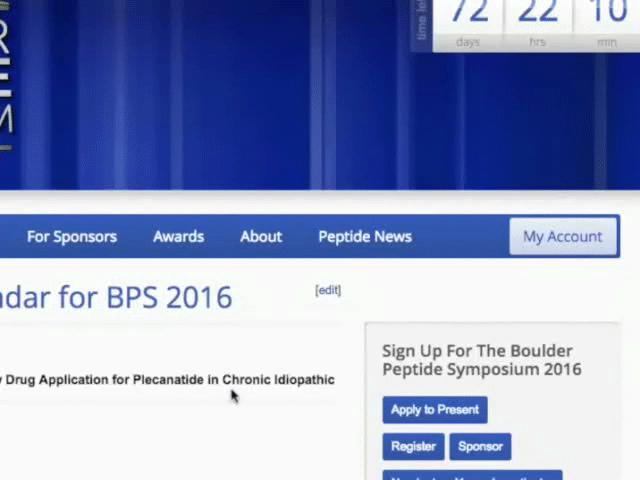
Task: Click the [edit] link near the title
Action: tap(328, 290)
